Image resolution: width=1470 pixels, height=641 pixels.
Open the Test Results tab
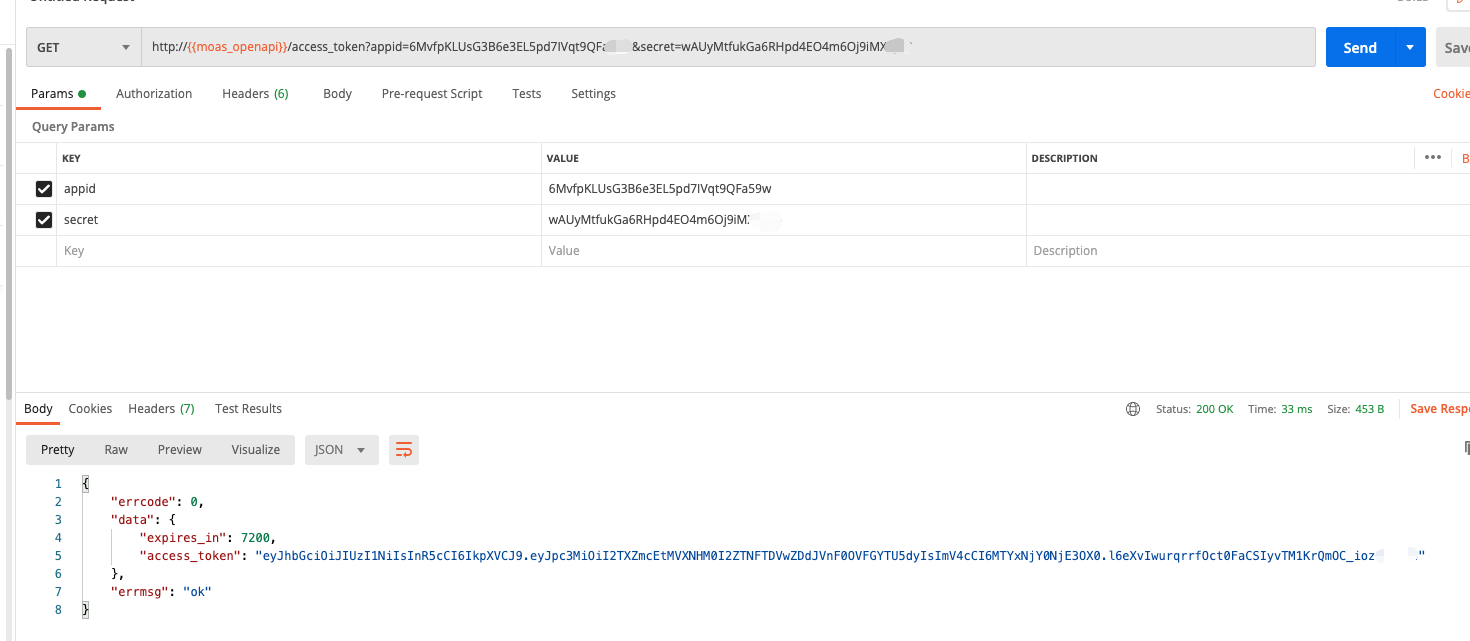248,409
